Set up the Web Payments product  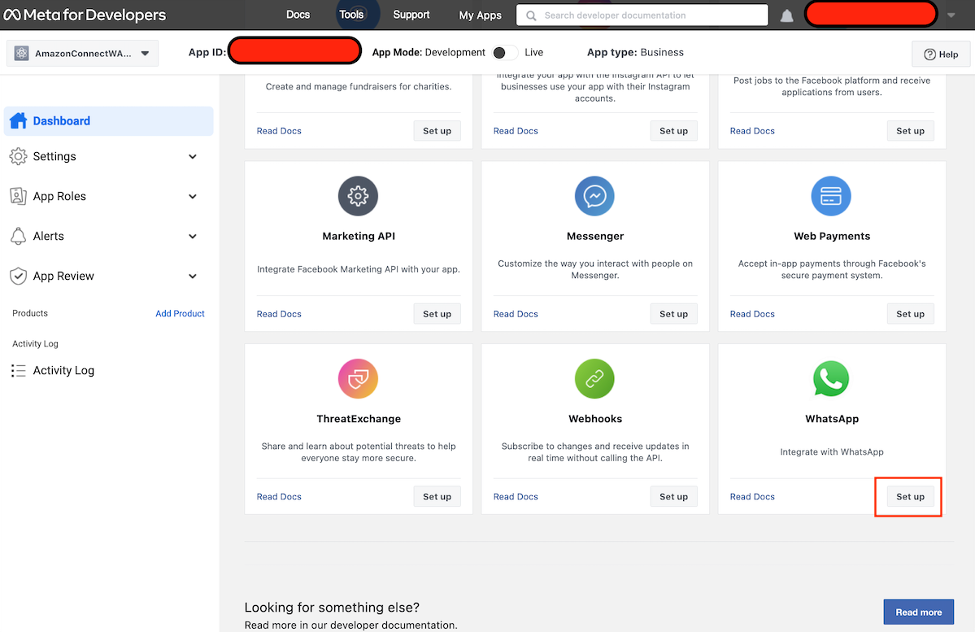[910, 314]
